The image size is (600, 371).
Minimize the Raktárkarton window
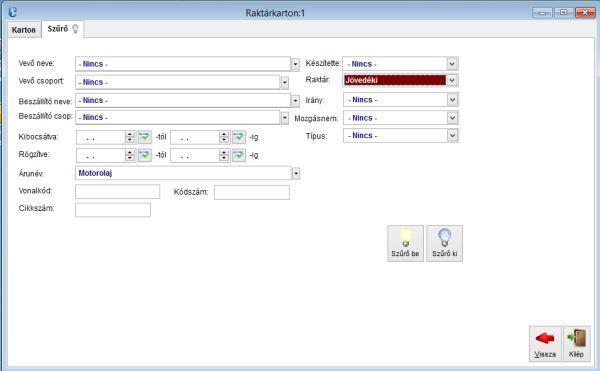(x=543, y=13)
